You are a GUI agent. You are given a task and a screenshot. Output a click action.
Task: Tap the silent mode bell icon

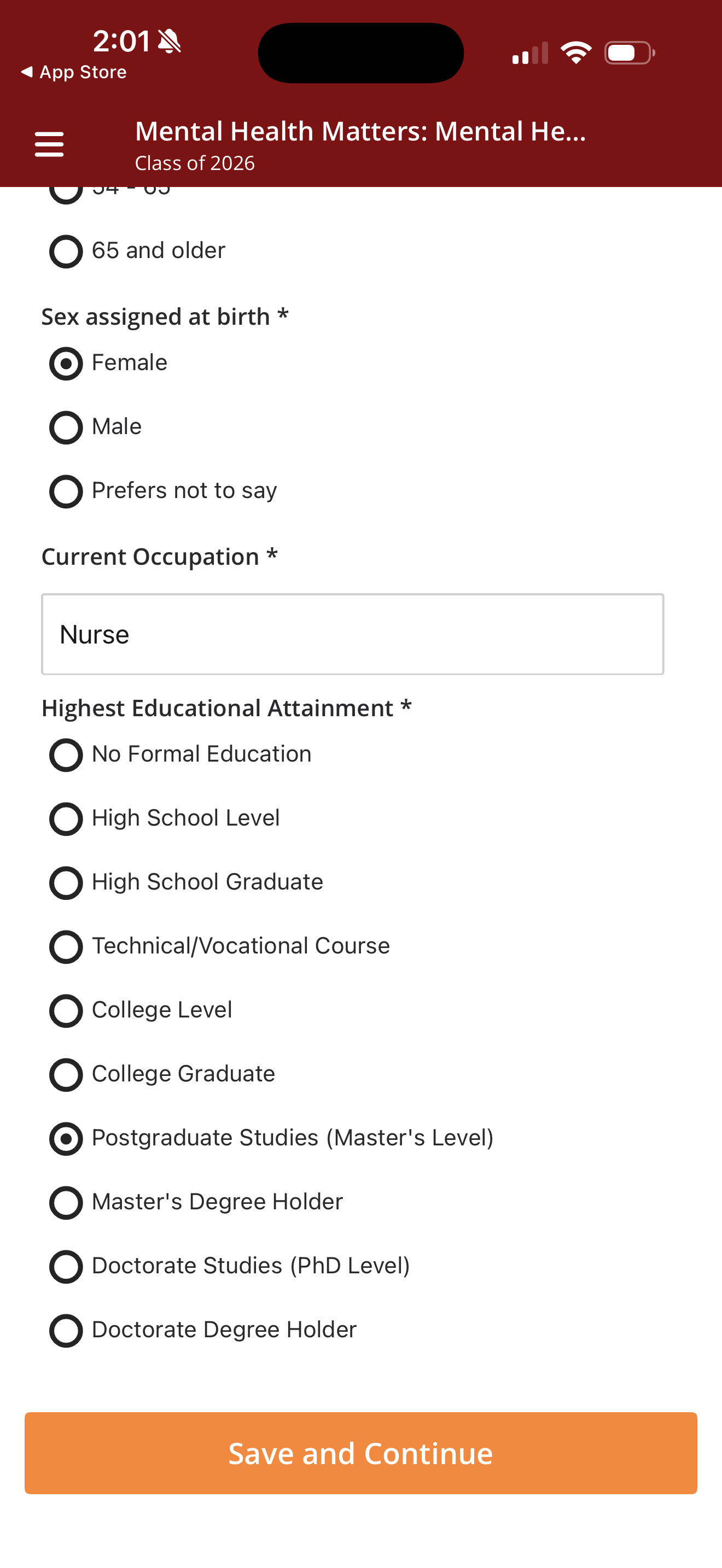point(169,42)
